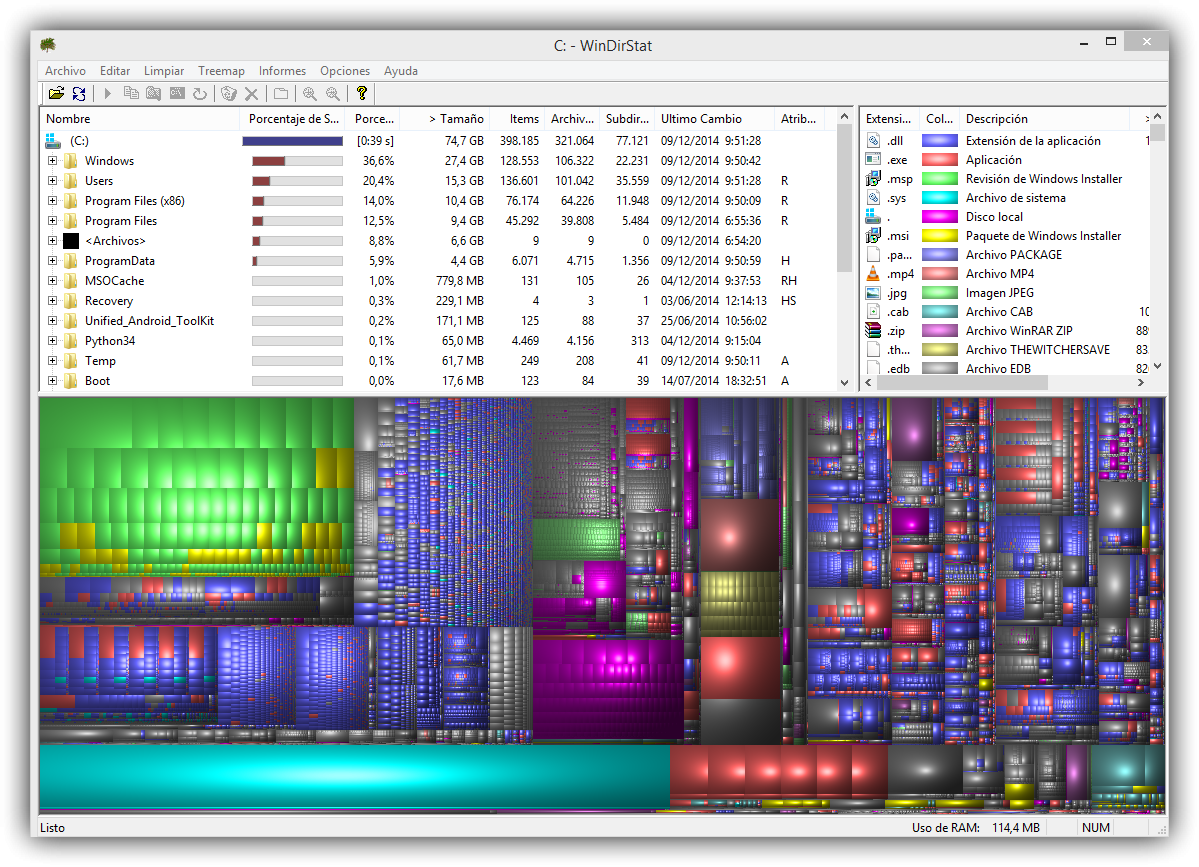Sort by the Tamaño column header
Image resolution: width=1199 pixels, height=867 pixels.
coord(456,119)
